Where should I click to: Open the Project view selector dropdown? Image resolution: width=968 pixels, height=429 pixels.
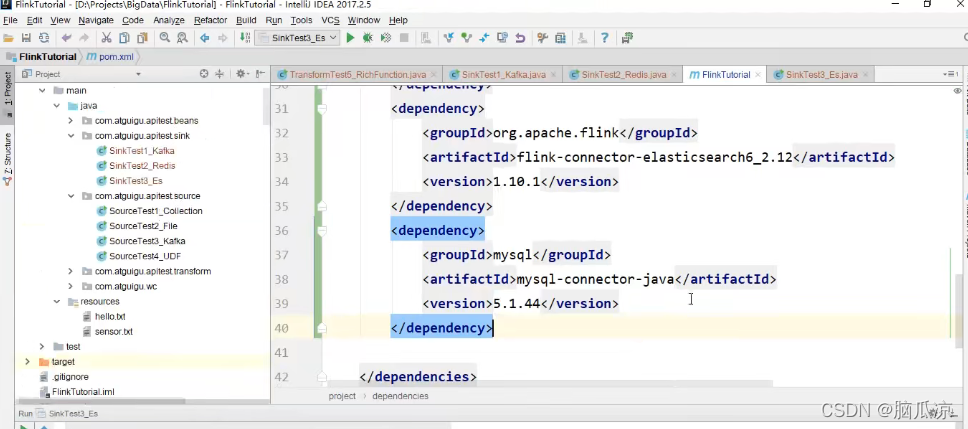(138, 74)
